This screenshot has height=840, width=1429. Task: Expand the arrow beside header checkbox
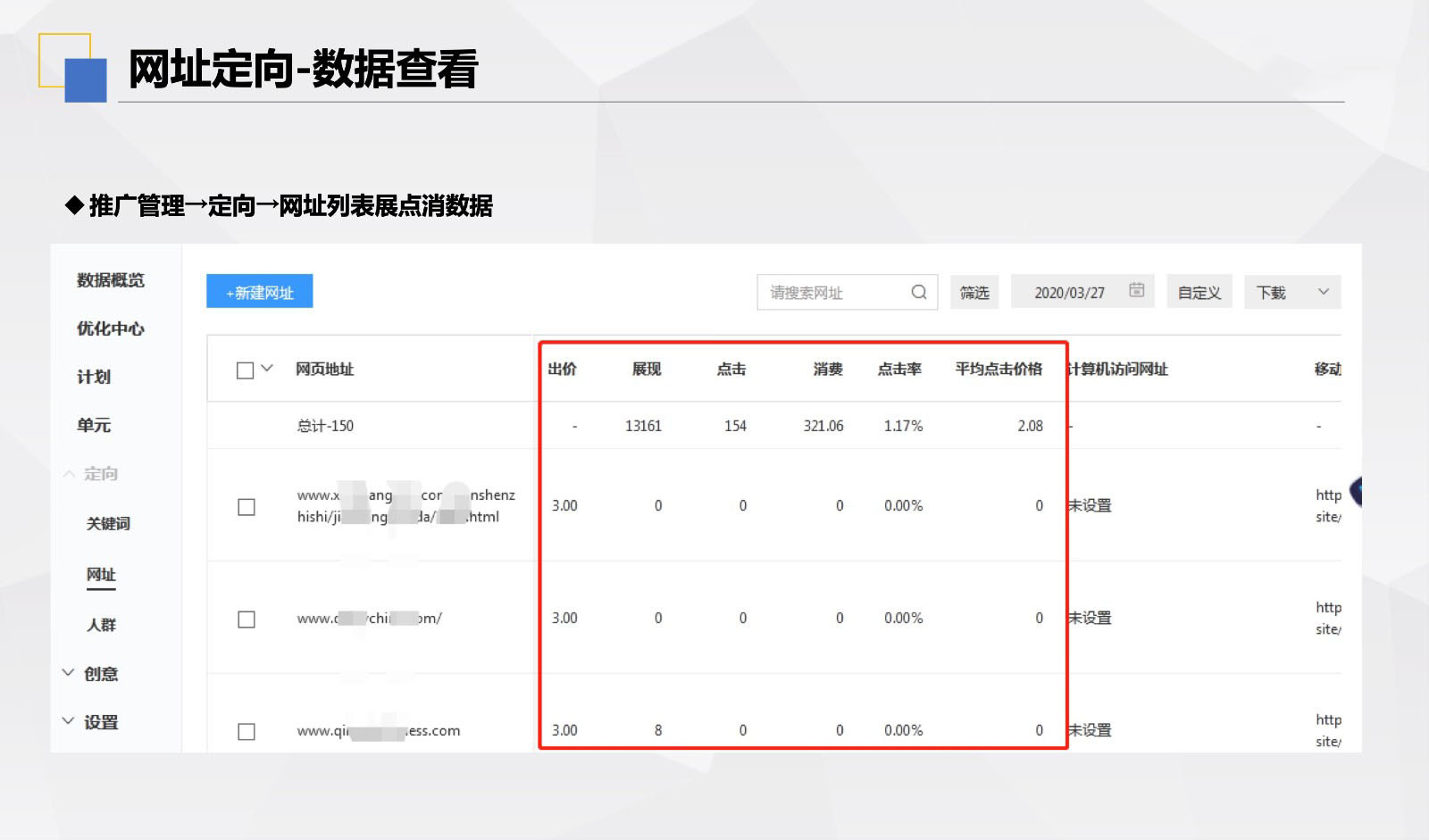coord(266,368)
